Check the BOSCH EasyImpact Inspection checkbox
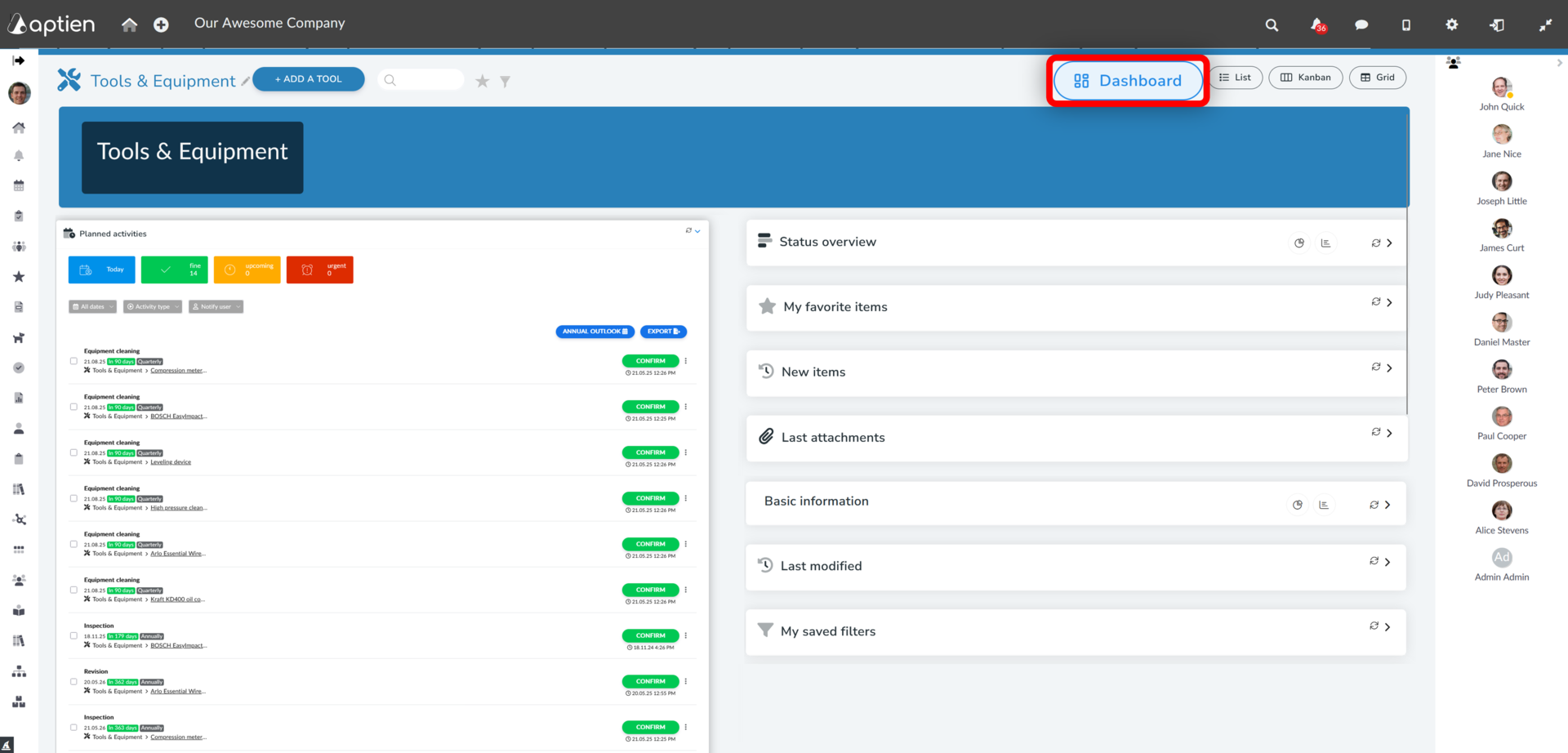 coord(73,635)
